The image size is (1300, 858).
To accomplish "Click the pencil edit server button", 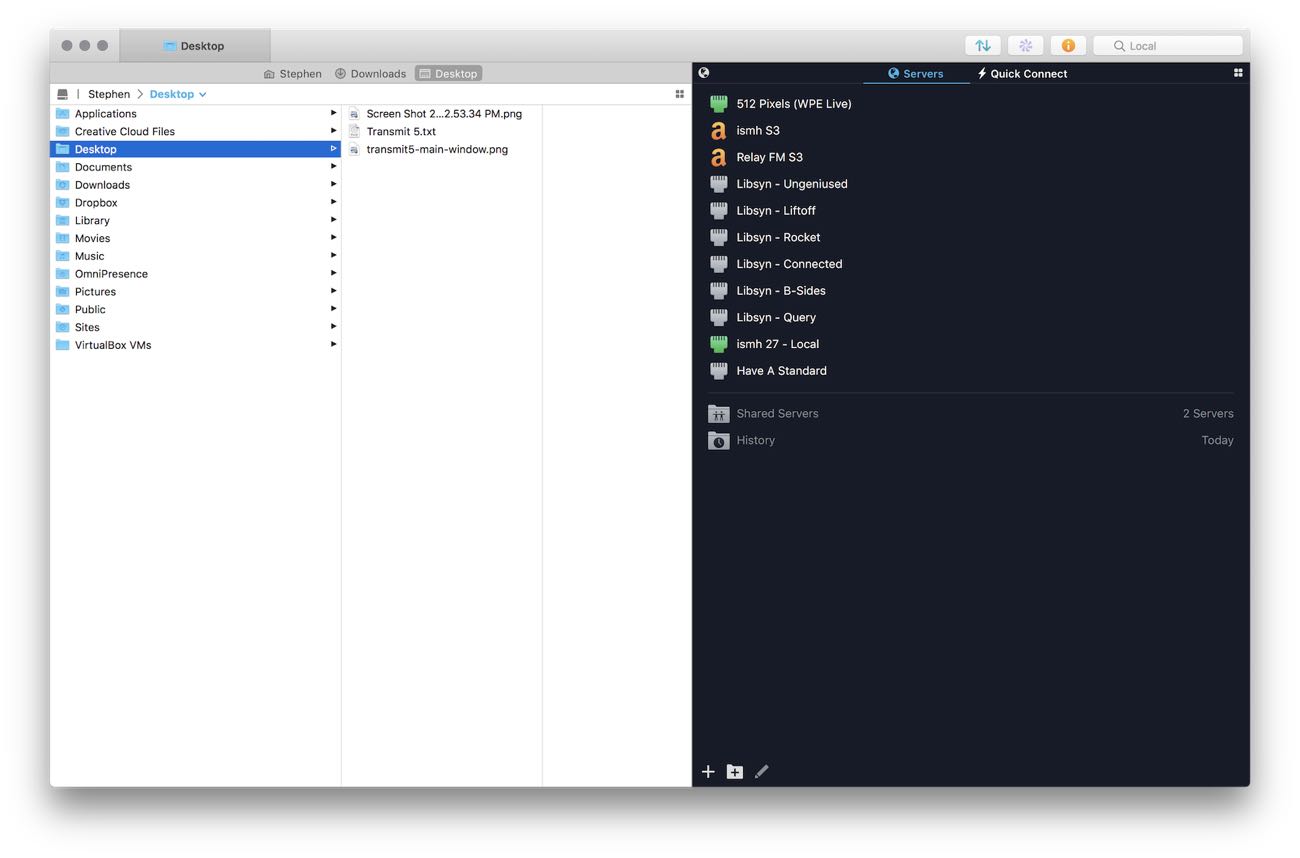I will [x=762, y=772].
